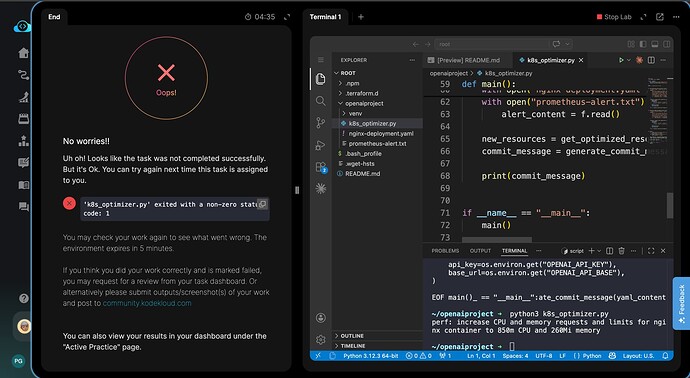The width and height of the screenshot is (690, 378).
Task: Copy the error message with copy icon
Action: (x=262, y=204)
